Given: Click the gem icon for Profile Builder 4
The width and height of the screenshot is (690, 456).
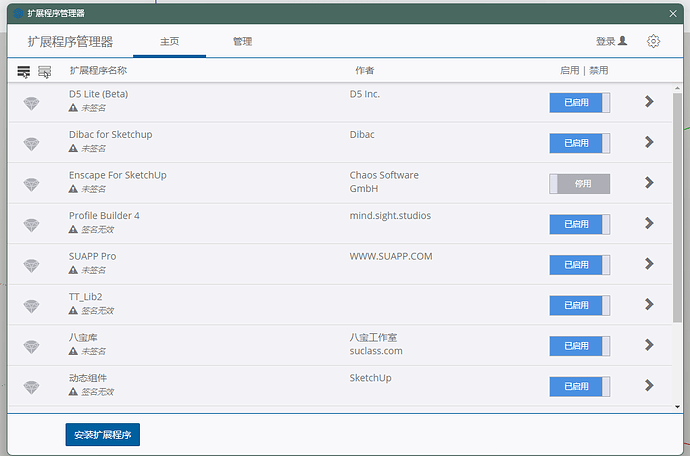Looking at the screenshot, I should (x=31, y=225).
